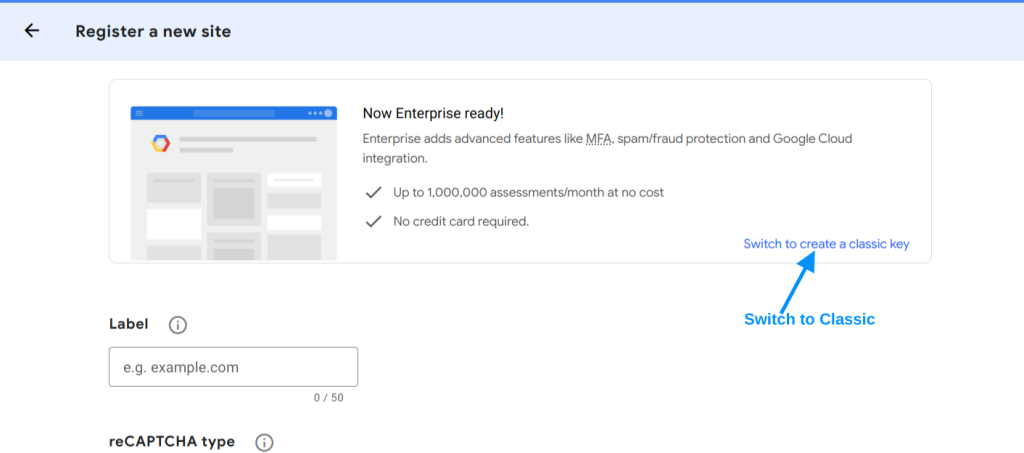Image resolution: width=1024 pixels, height=453 pixels.
Task: Click the Register a new site title
Action: 153,31
